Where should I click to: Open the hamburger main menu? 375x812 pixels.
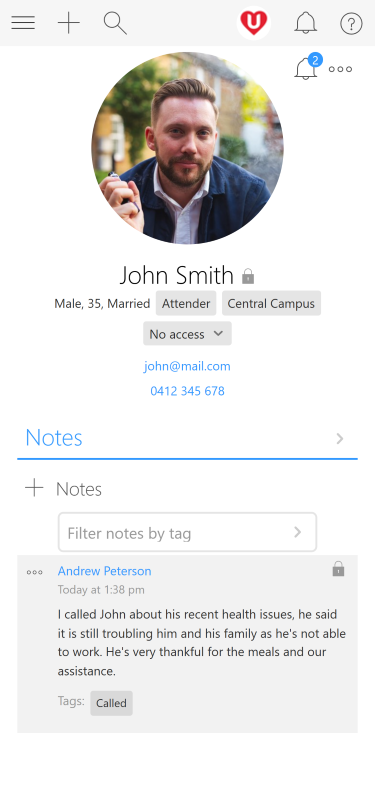pos(23,23)
